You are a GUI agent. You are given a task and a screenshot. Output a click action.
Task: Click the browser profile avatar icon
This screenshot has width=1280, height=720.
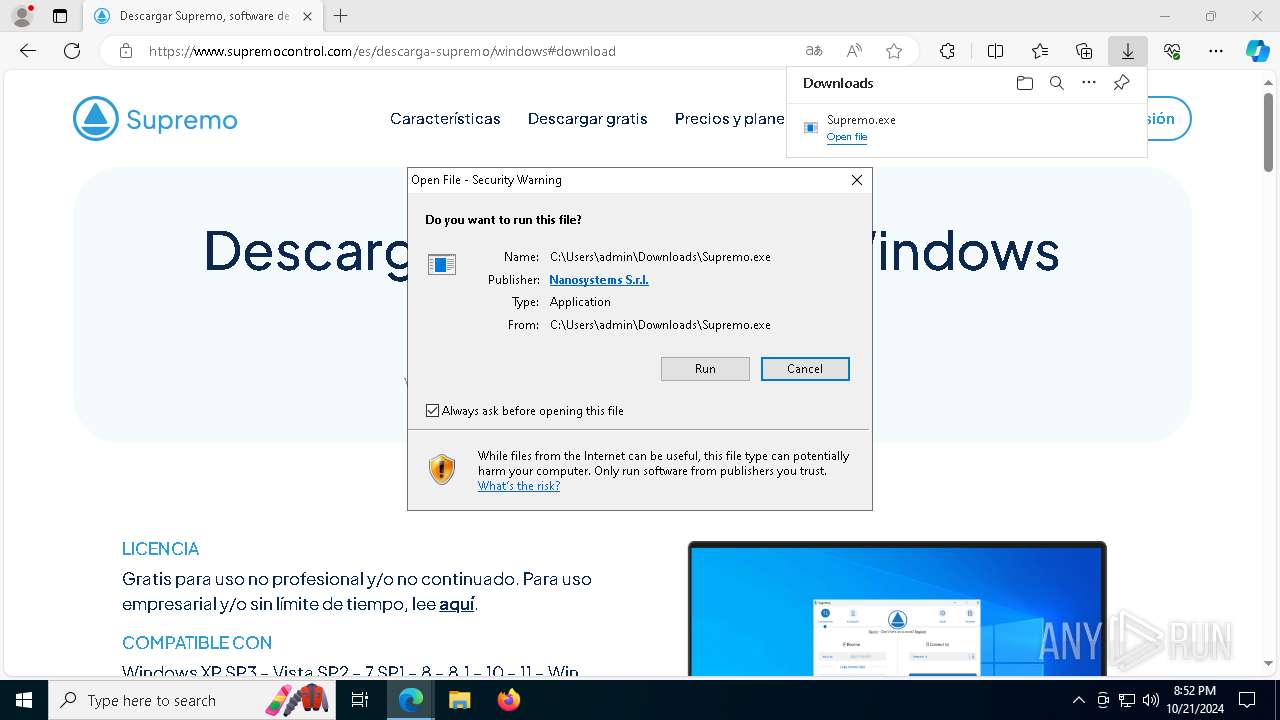[21, 16]
